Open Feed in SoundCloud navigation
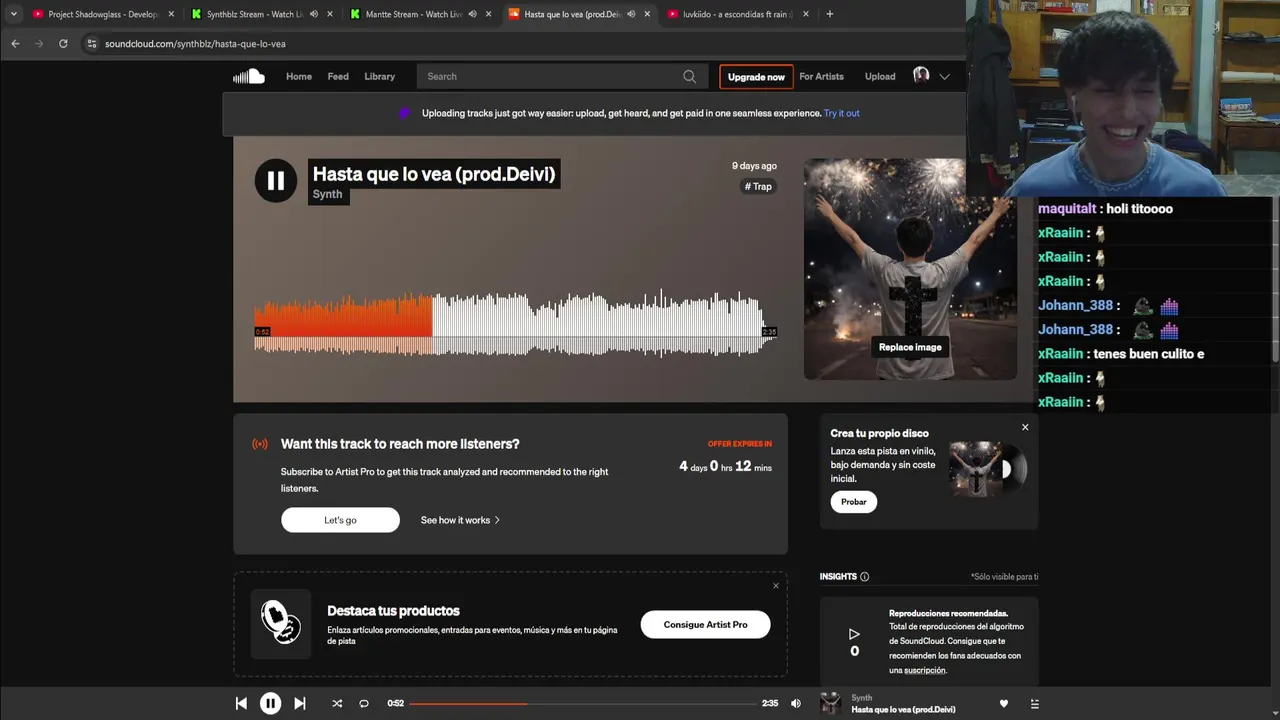The height and width of the screenshot is (720, 1280). [x=338, y=76]
